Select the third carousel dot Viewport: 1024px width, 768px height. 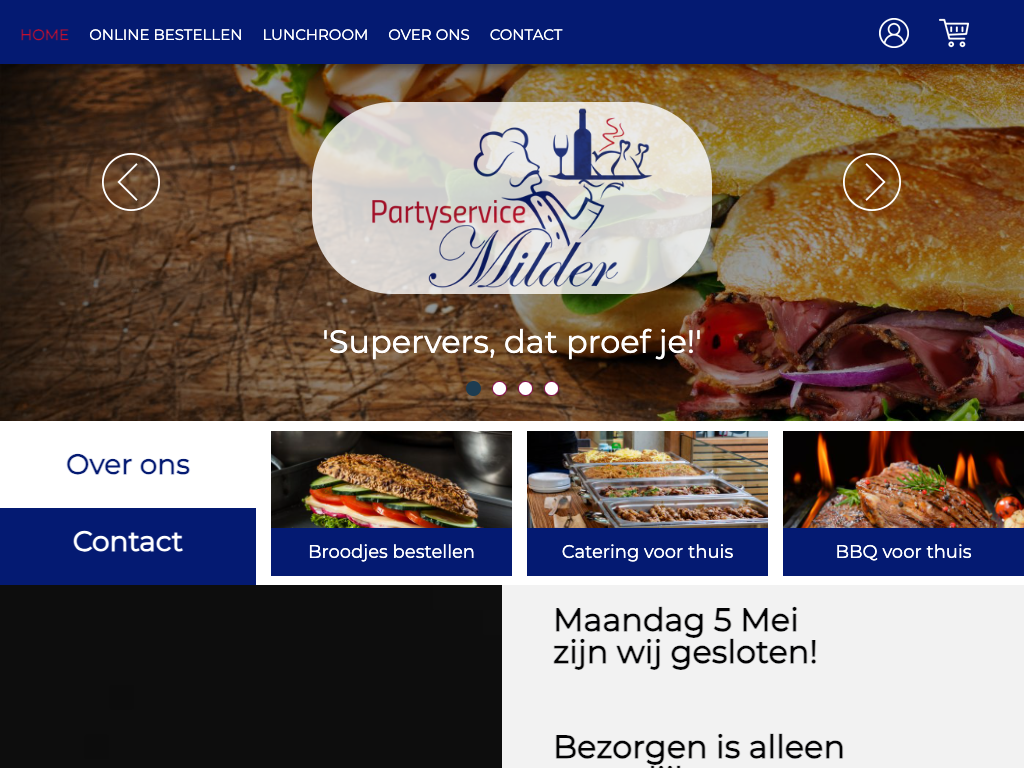pos(525,389)
